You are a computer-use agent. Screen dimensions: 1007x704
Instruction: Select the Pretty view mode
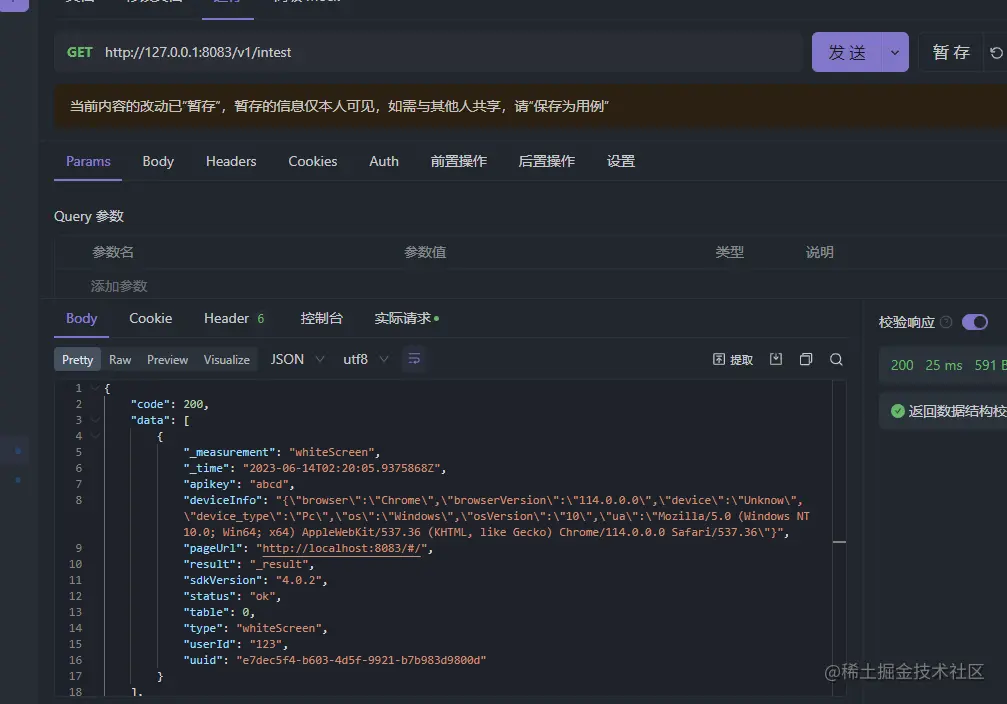pos(78,360)
